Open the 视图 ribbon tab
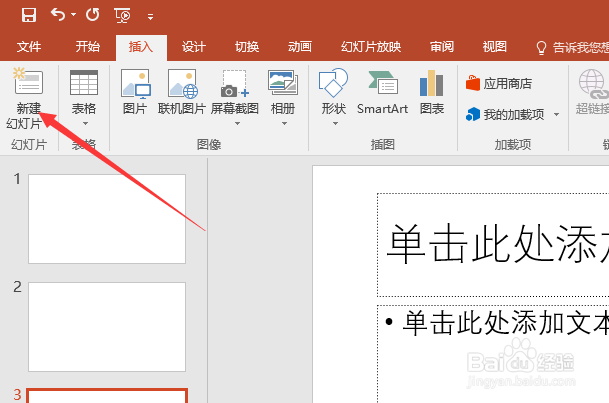 [x=494, y=47]
